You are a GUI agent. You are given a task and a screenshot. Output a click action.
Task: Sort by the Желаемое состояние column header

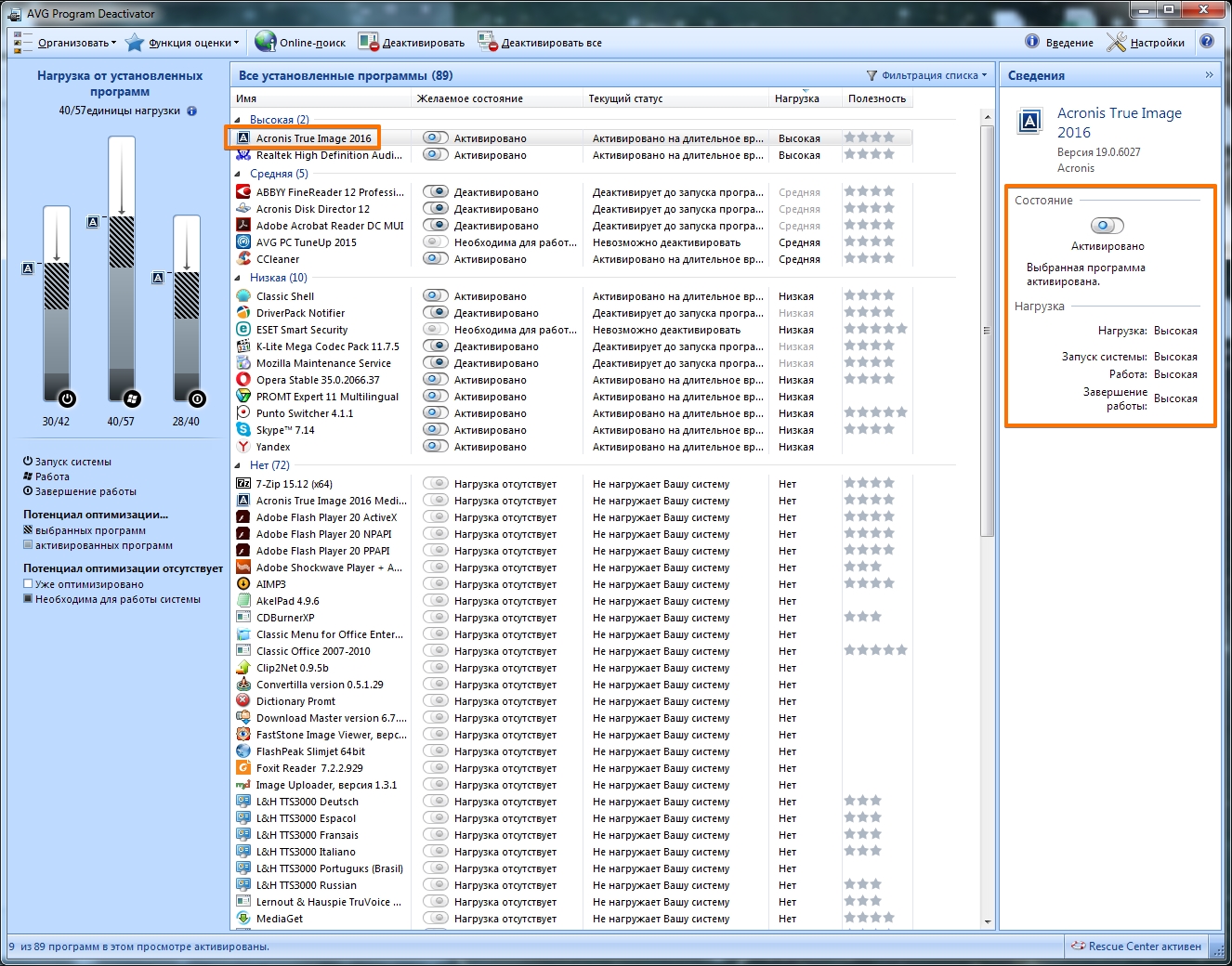coord(470,98)
